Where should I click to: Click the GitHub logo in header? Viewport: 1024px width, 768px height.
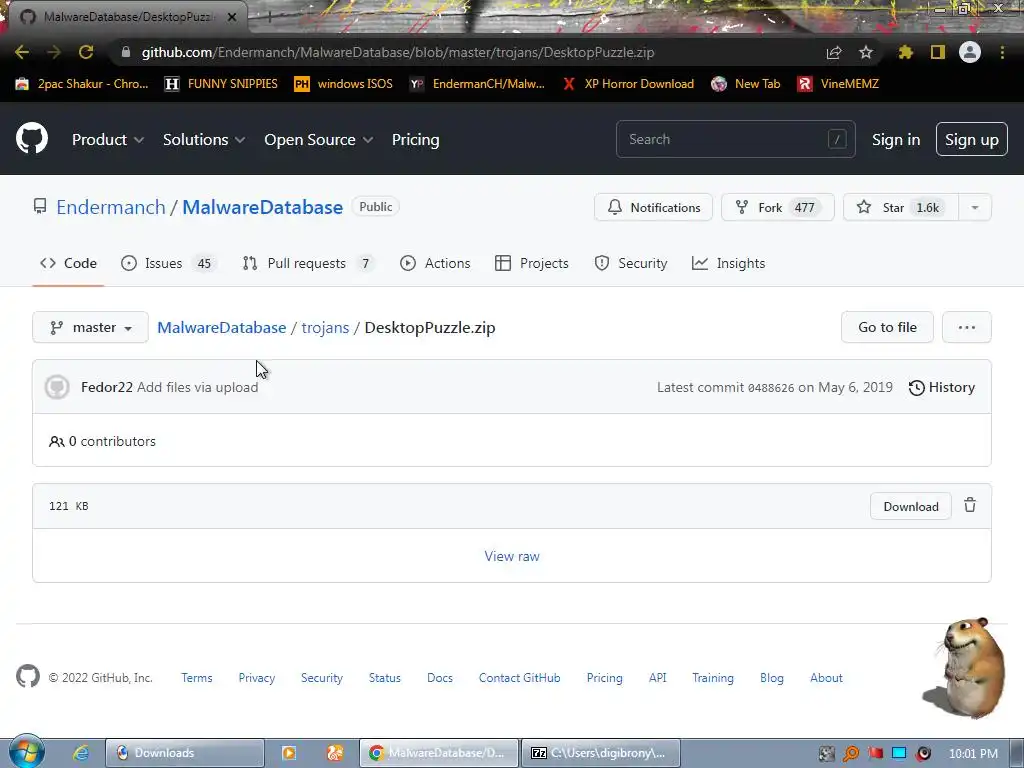pyautogui.click(x=31, y=138)
